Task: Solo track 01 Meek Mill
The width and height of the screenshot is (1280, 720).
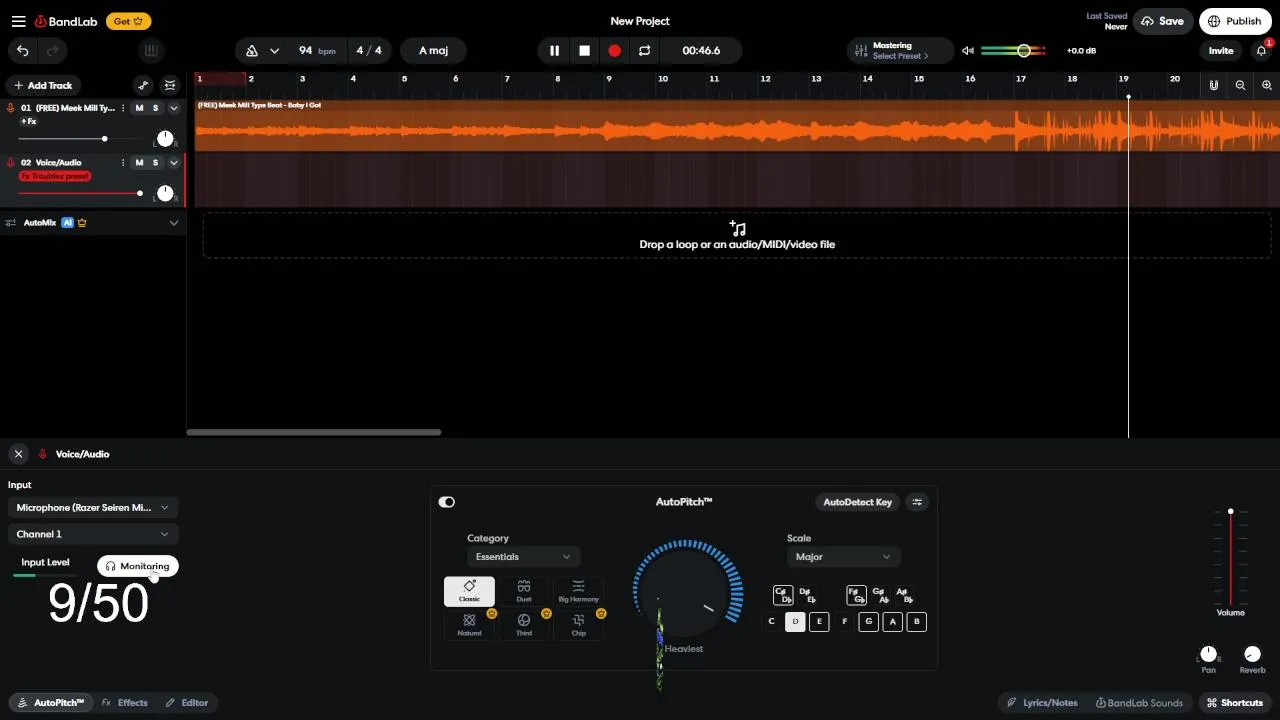Action: coord(156,108)
